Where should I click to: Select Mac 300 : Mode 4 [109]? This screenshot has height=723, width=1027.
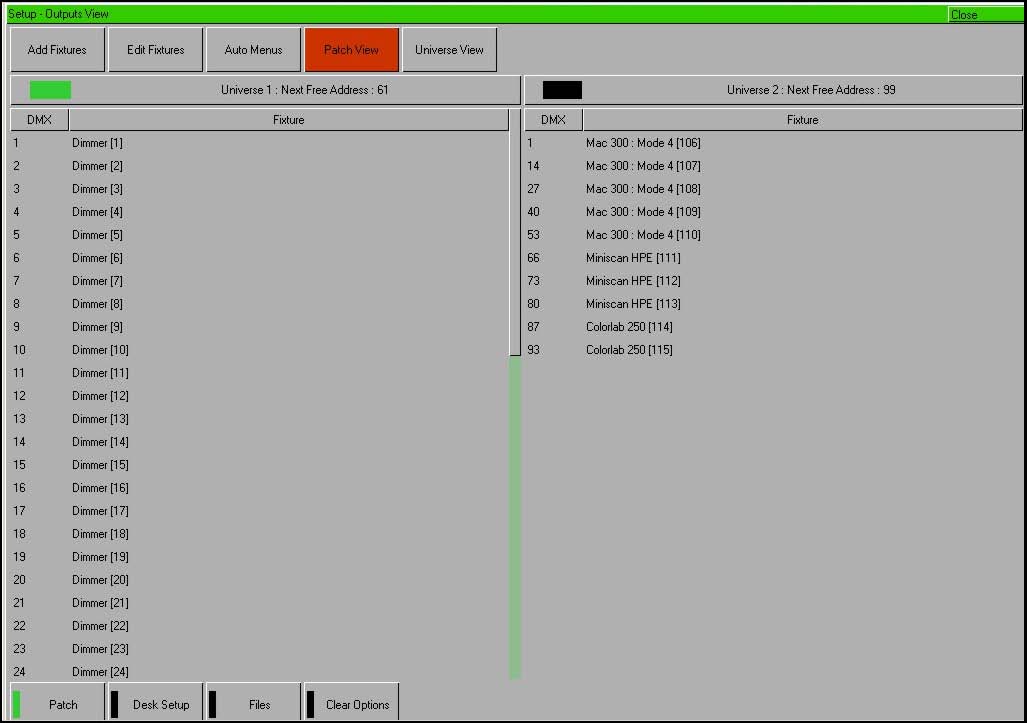tap(643, 212)
